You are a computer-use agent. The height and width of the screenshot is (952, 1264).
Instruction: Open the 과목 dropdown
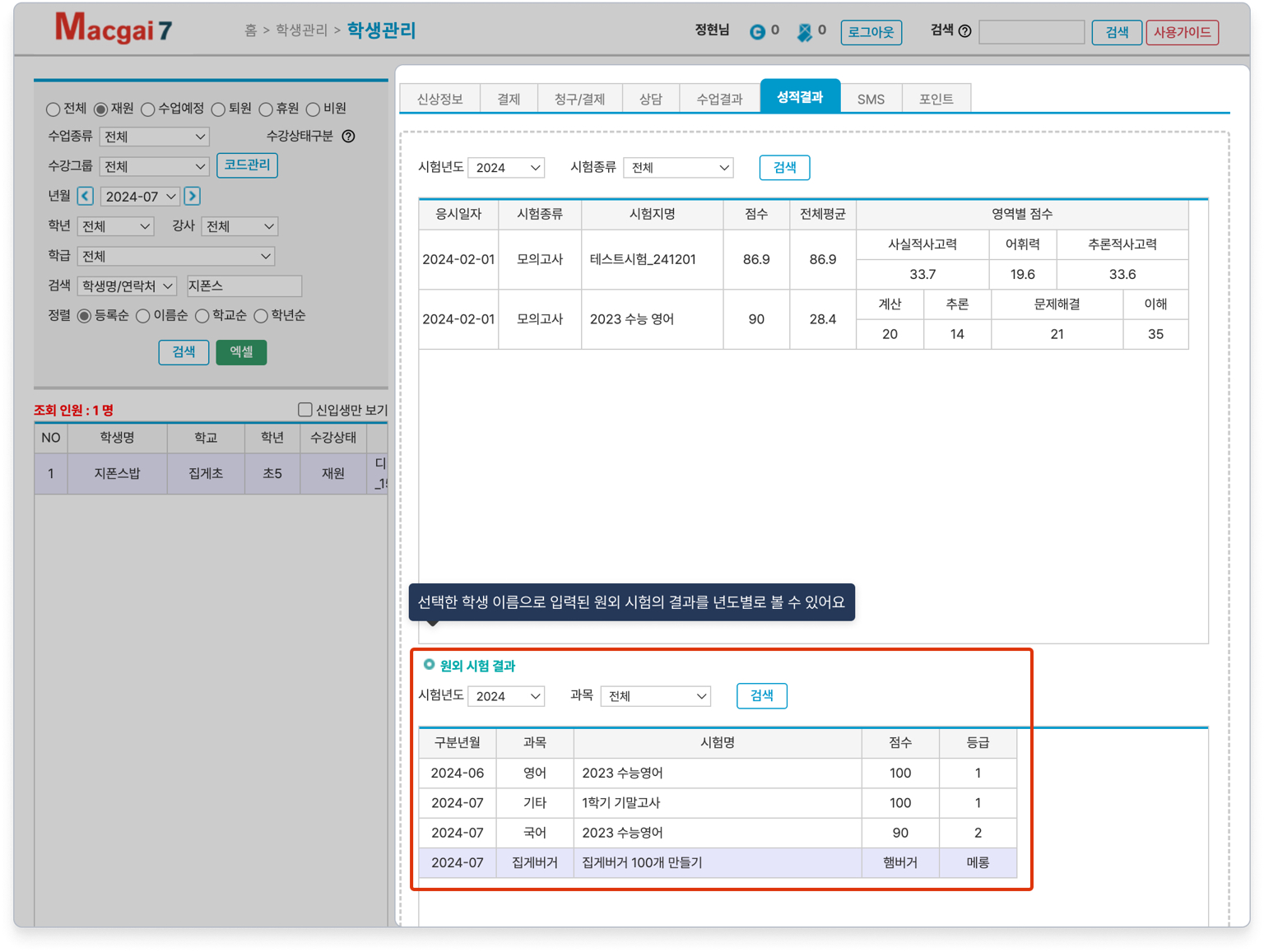point(655,696)
